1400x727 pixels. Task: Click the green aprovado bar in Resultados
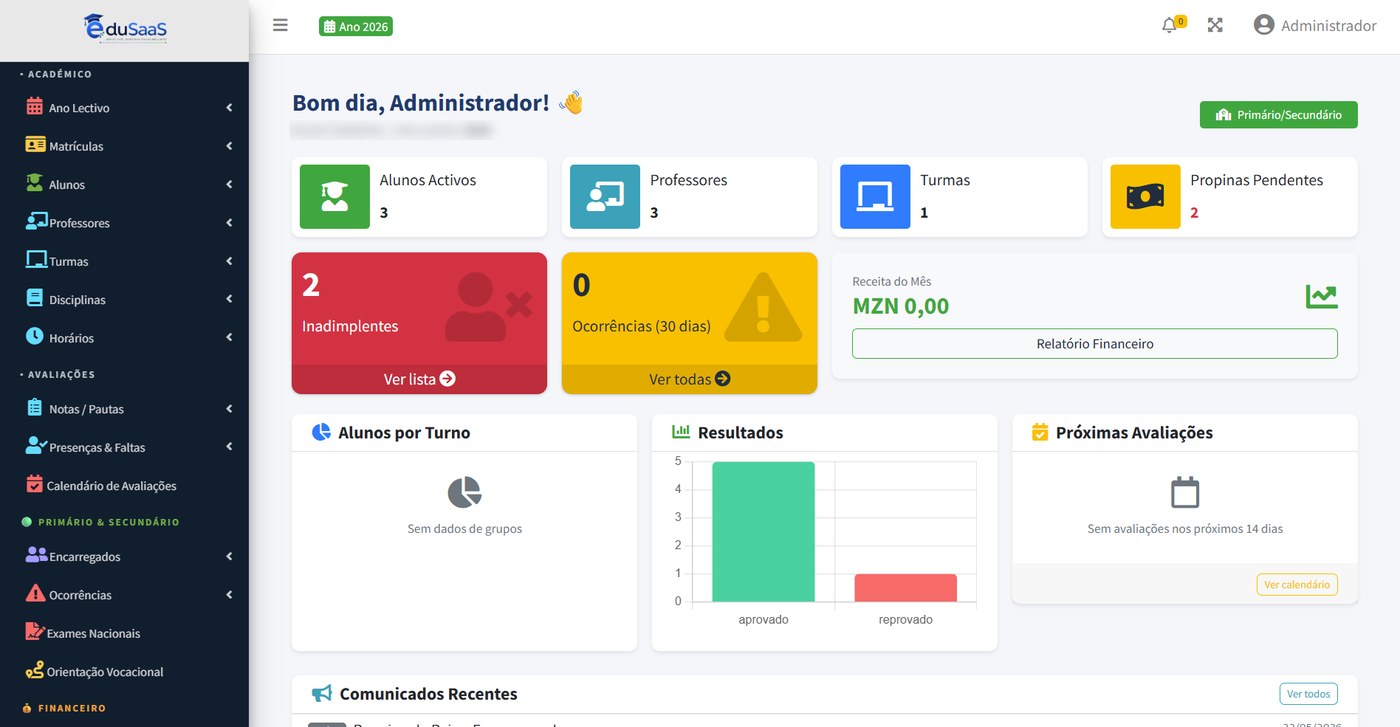point(763,532)
